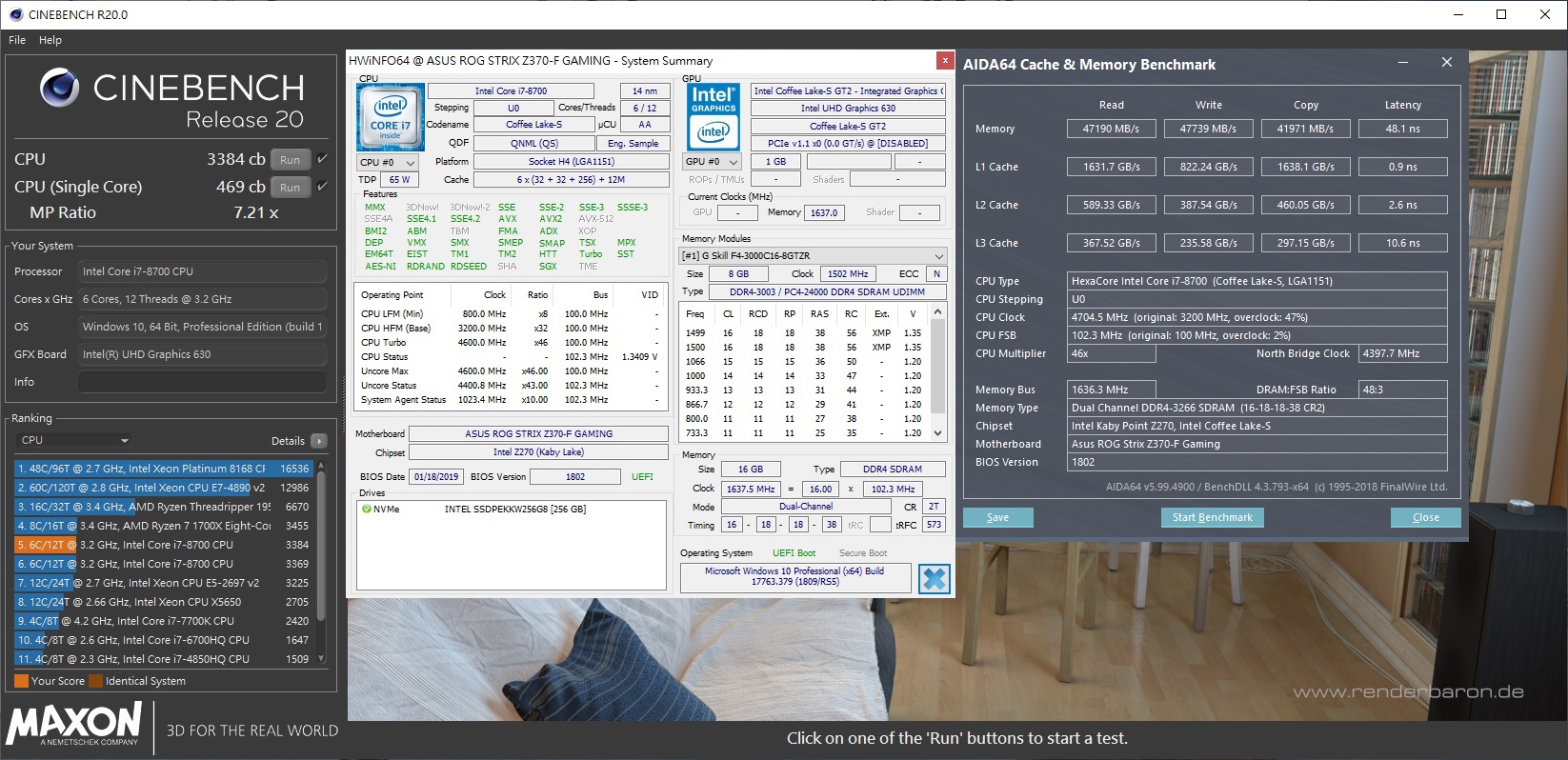Click the Windows 10 Professional build text
1568x760 pixels.
pos(794,576)
